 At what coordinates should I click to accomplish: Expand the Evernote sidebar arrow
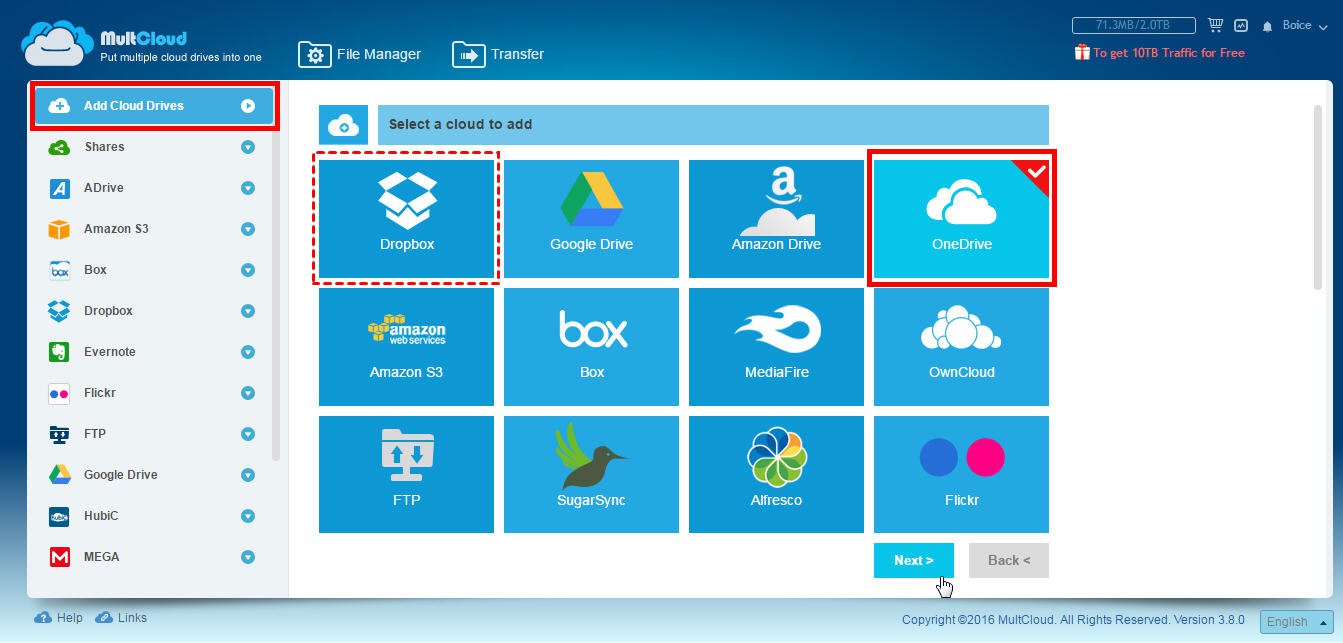click(x=248, y=352)
